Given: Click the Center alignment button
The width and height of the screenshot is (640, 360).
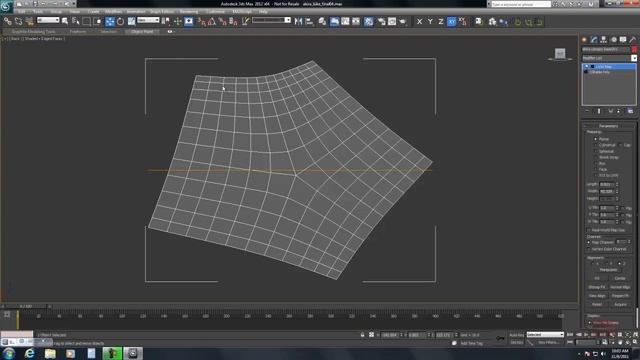Looking at the screenshot, I should (x=620, y=278).
